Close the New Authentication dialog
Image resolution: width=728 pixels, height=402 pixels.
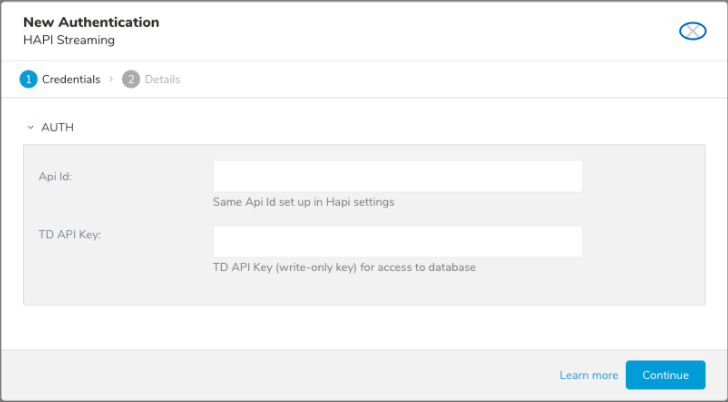click(692, 31)
